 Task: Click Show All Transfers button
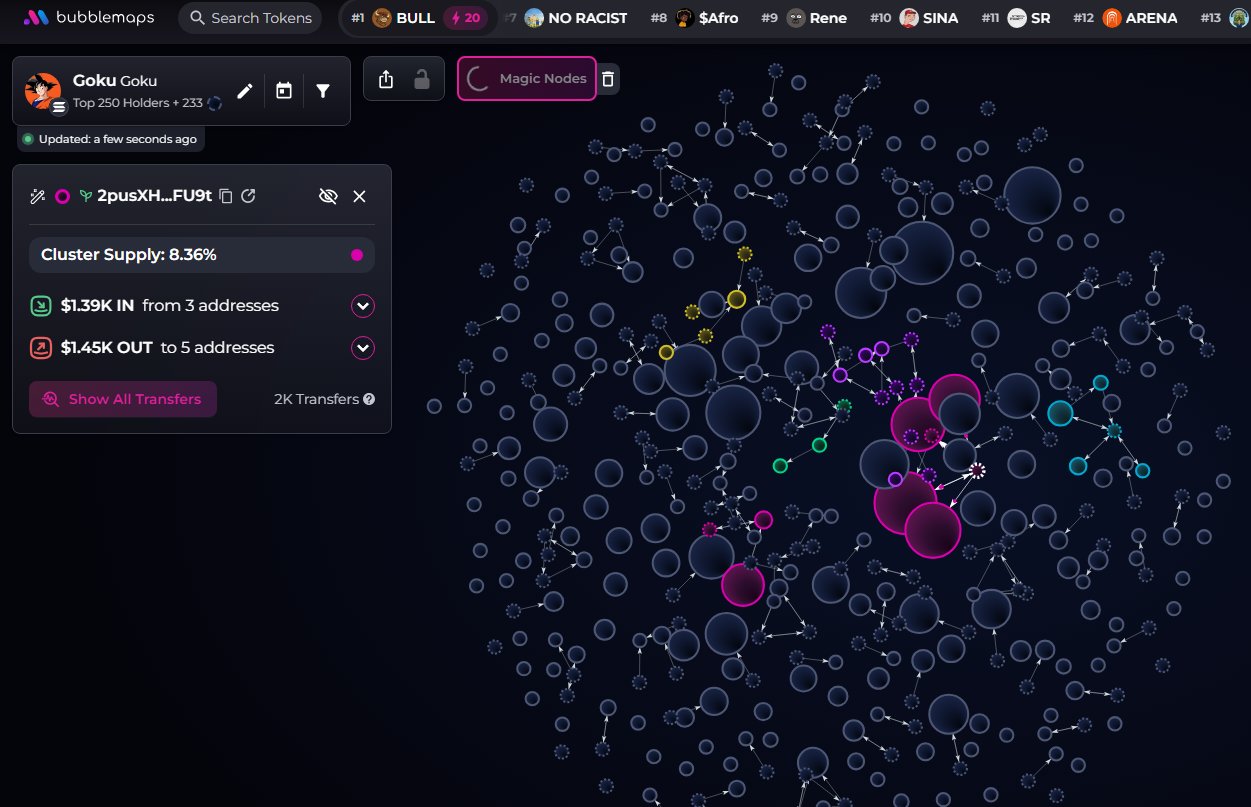[123, 399]
